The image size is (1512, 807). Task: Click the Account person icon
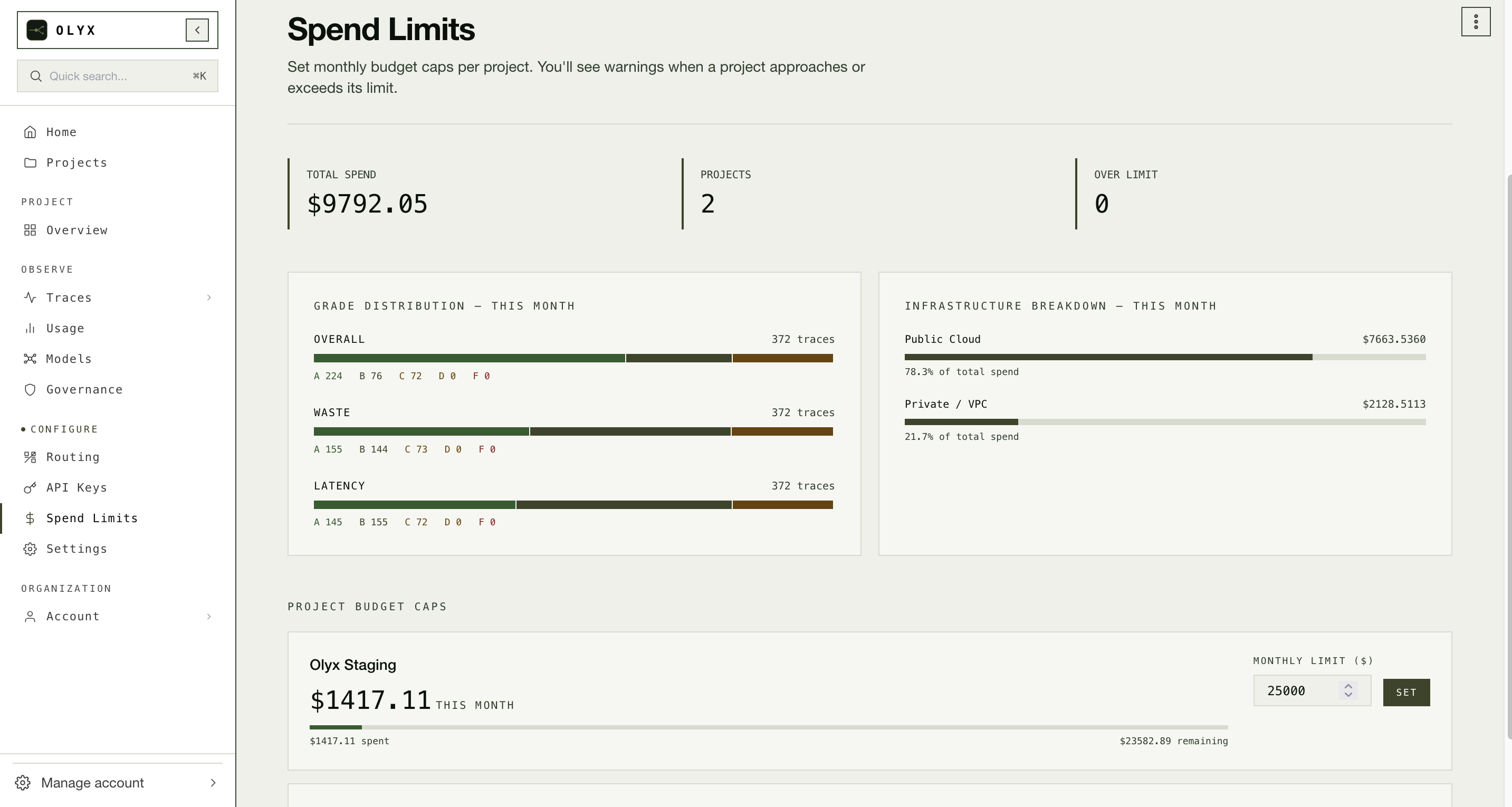(30, 616)
